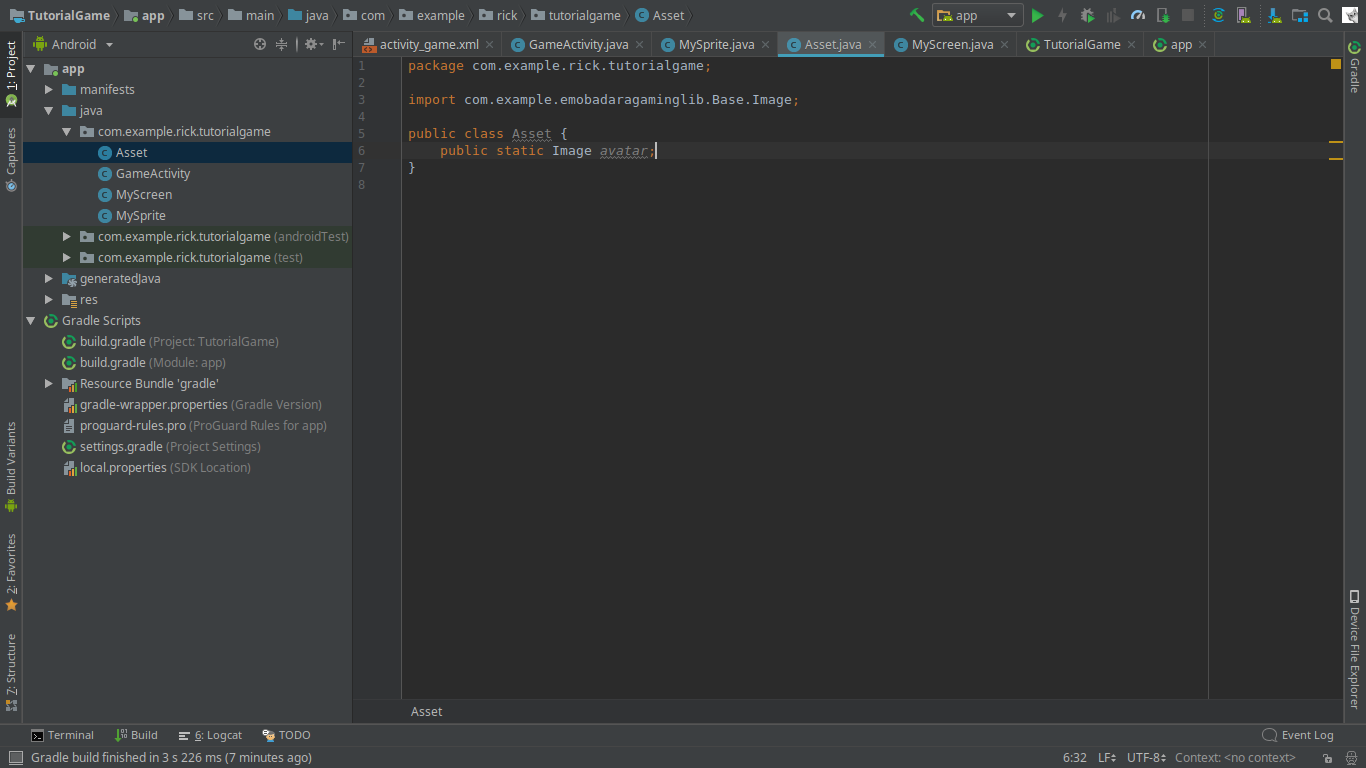Select MySprite class in project tree

click(x=140, y=216)
